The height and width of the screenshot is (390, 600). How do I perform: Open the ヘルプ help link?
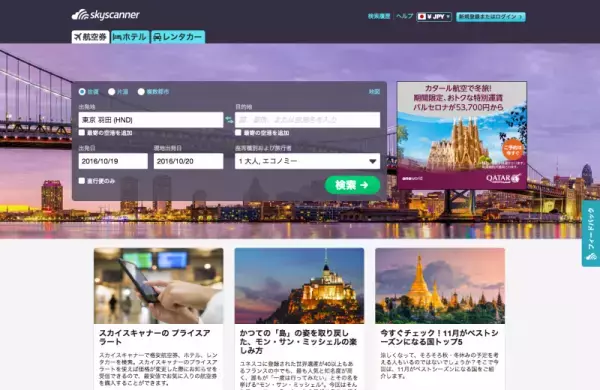[x=404, y=16]
